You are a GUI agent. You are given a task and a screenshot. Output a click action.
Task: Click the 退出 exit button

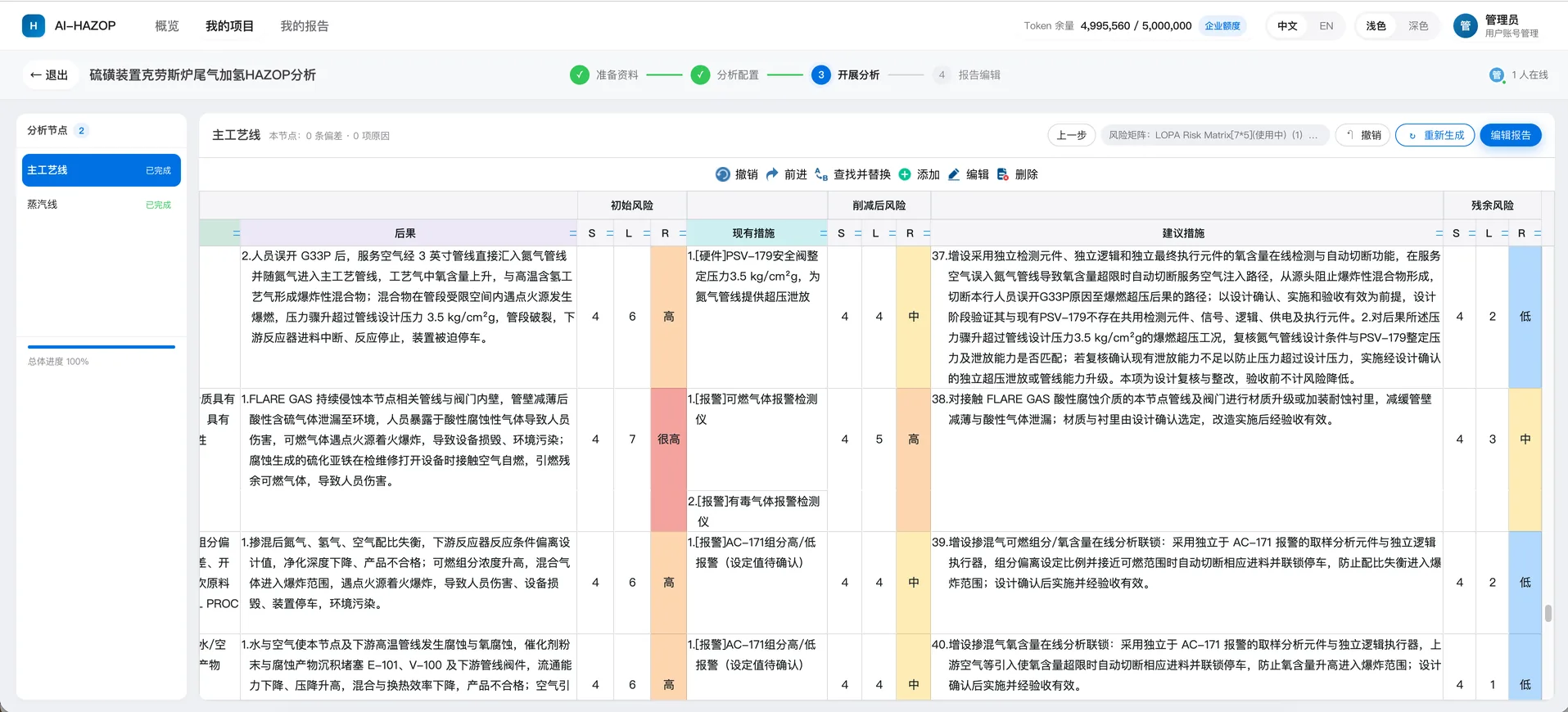pyautogui.click(x=49, y=75)
